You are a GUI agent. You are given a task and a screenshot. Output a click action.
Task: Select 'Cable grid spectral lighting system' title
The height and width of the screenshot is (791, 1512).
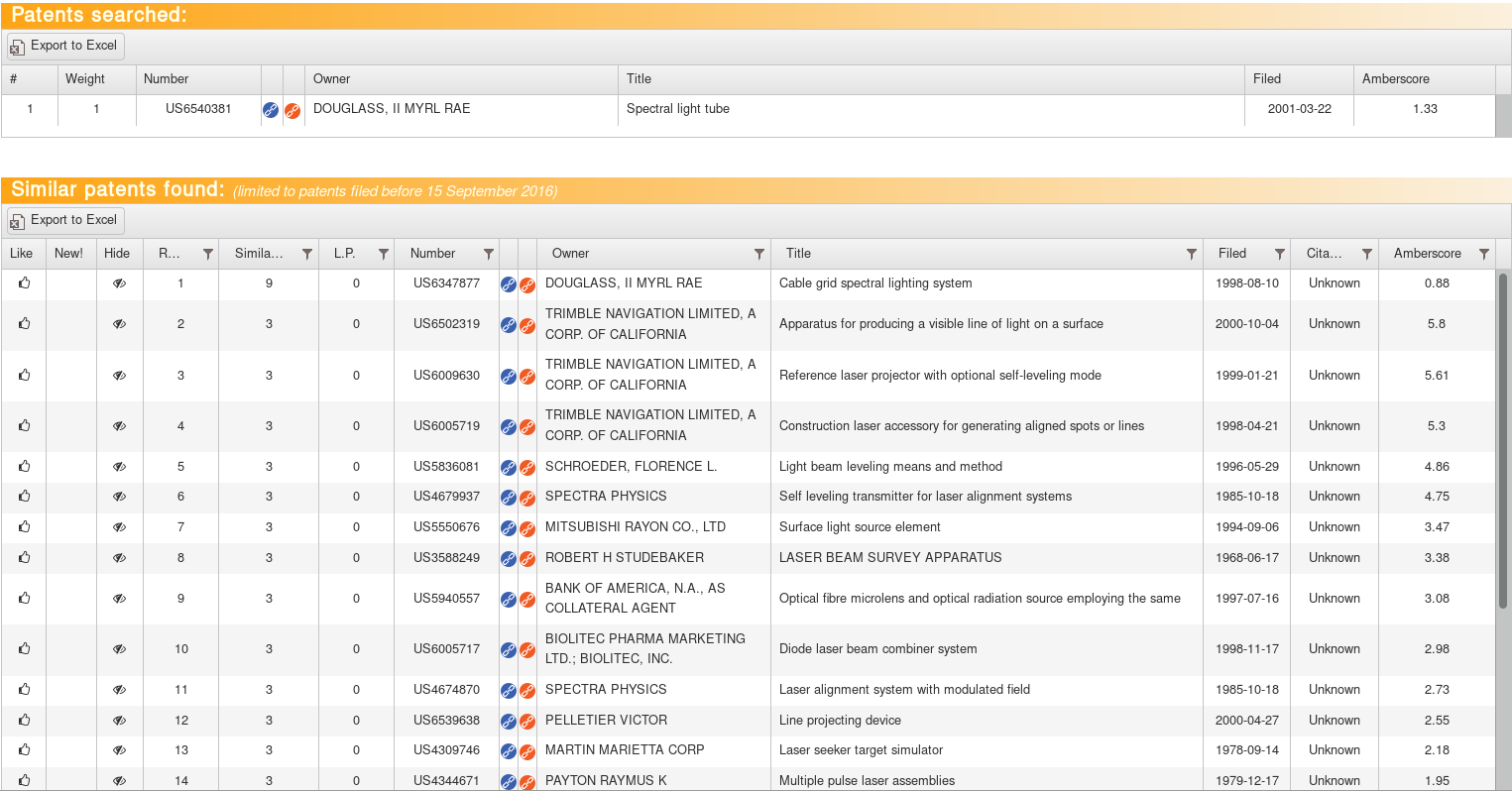tap(875, 283)
